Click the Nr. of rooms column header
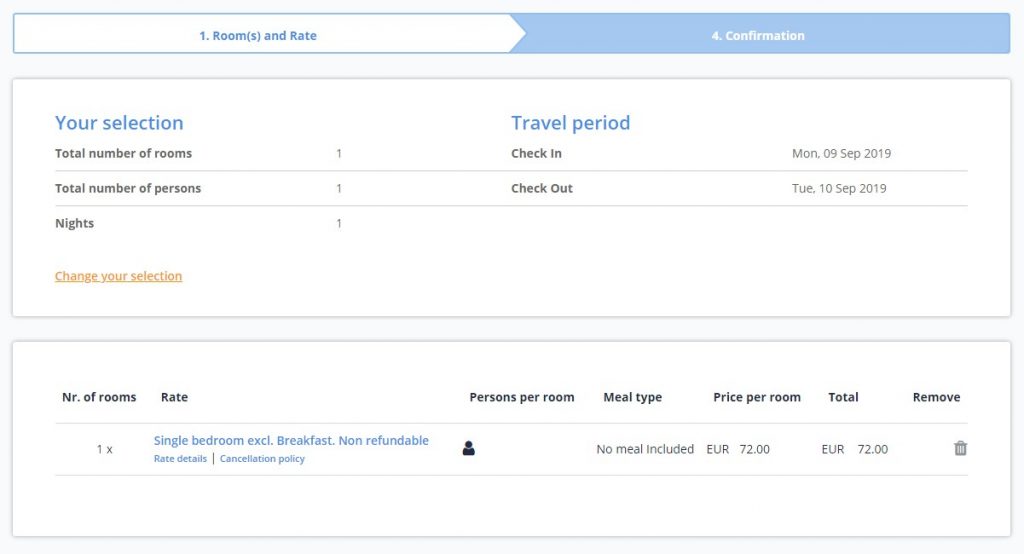 [99, 397]
